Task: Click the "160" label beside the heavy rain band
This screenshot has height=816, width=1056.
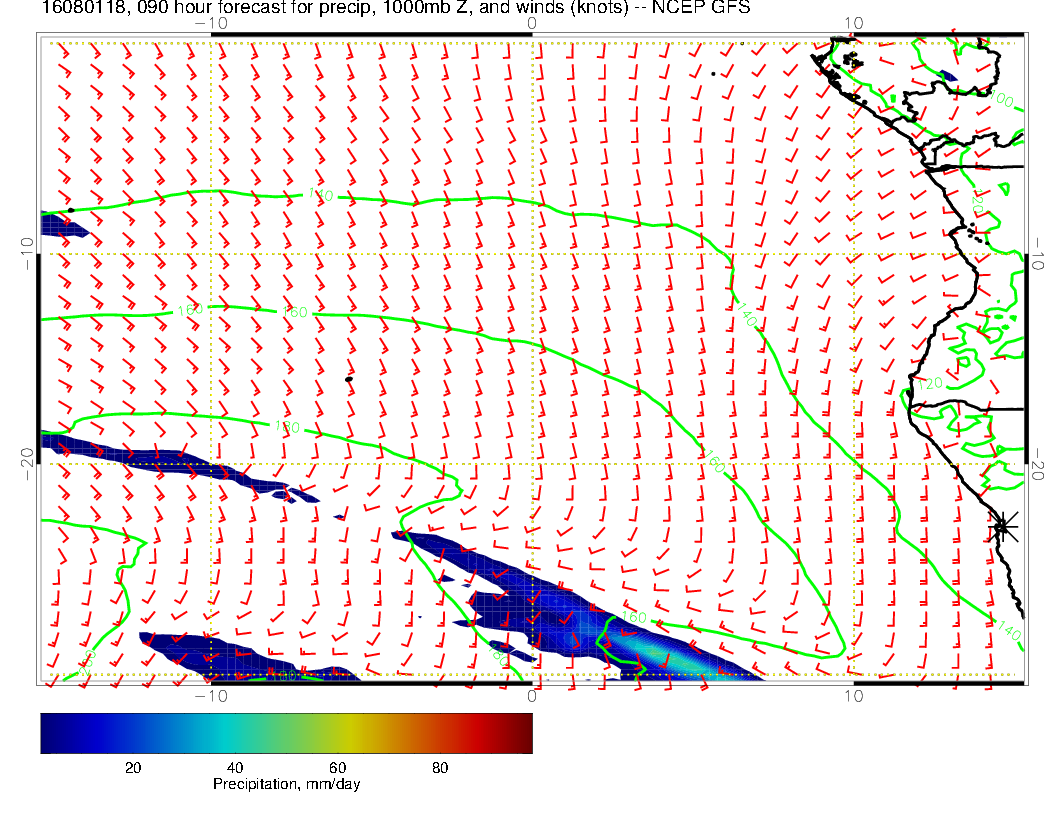Action: 633,617
